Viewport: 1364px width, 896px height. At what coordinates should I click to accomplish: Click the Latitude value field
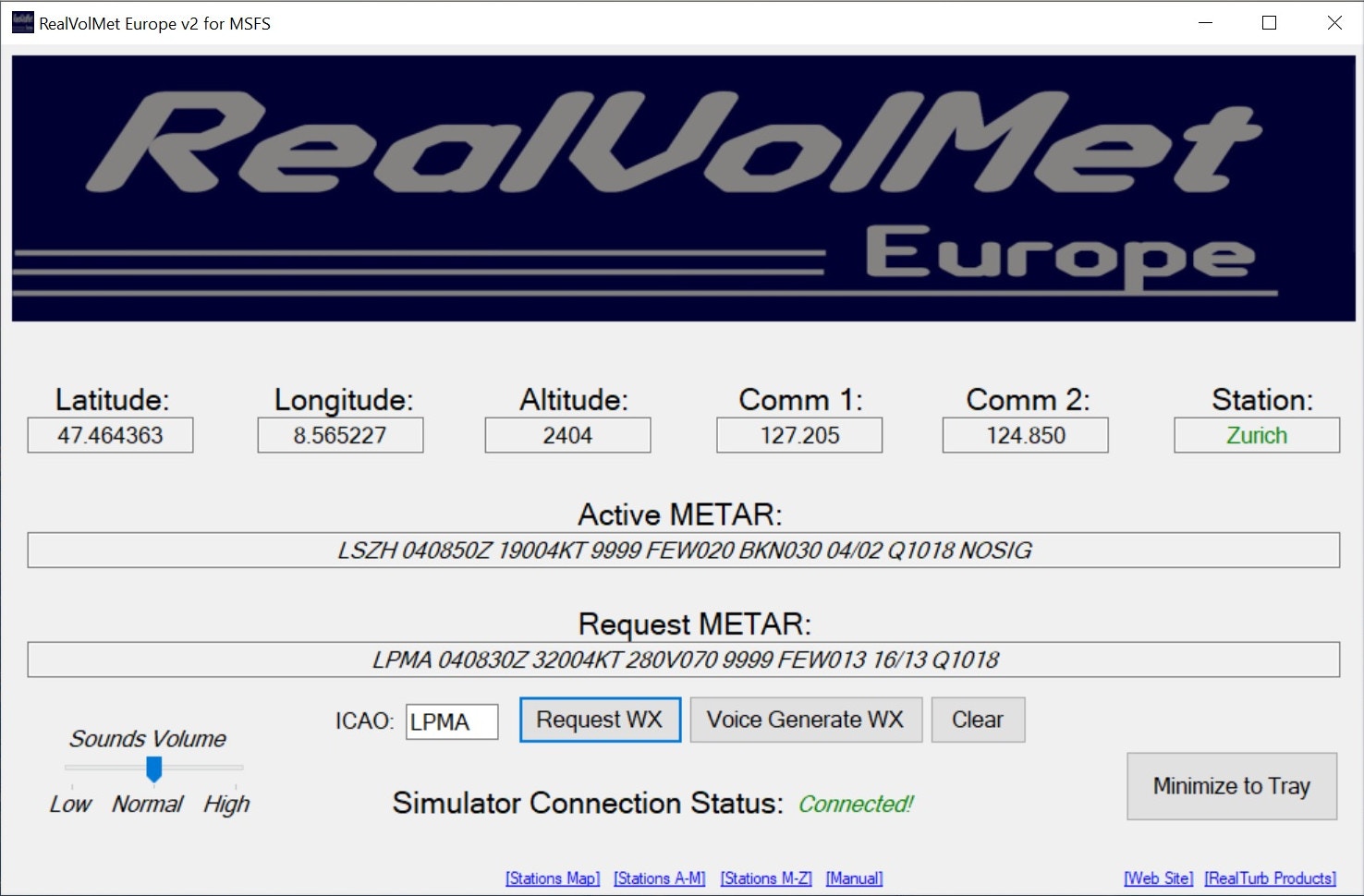(x=110, y=435)
